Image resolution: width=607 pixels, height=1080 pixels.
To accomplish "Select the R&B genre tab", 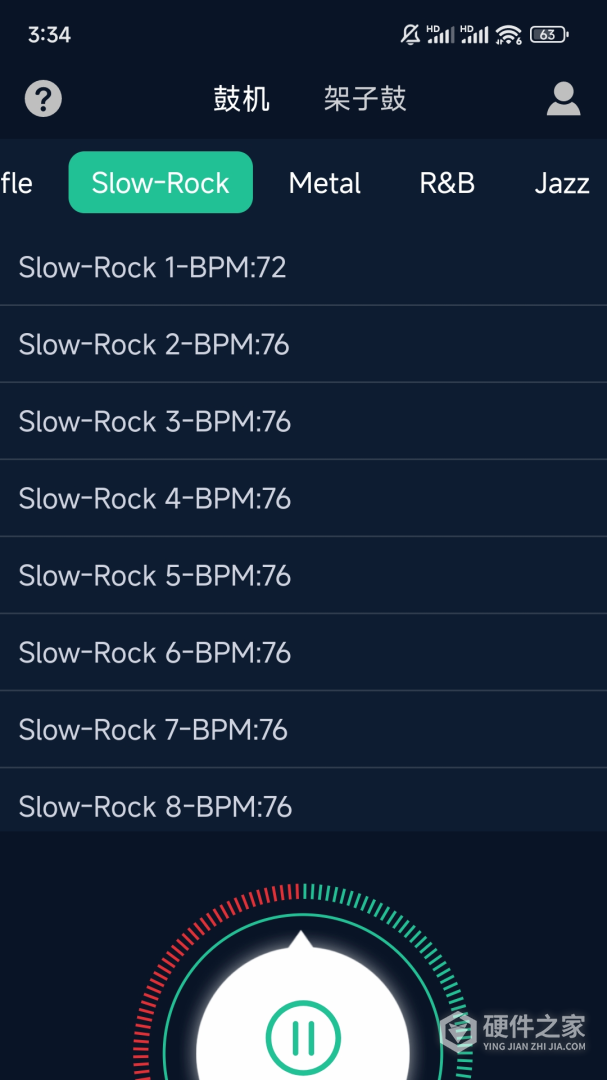I will point(447,183).
